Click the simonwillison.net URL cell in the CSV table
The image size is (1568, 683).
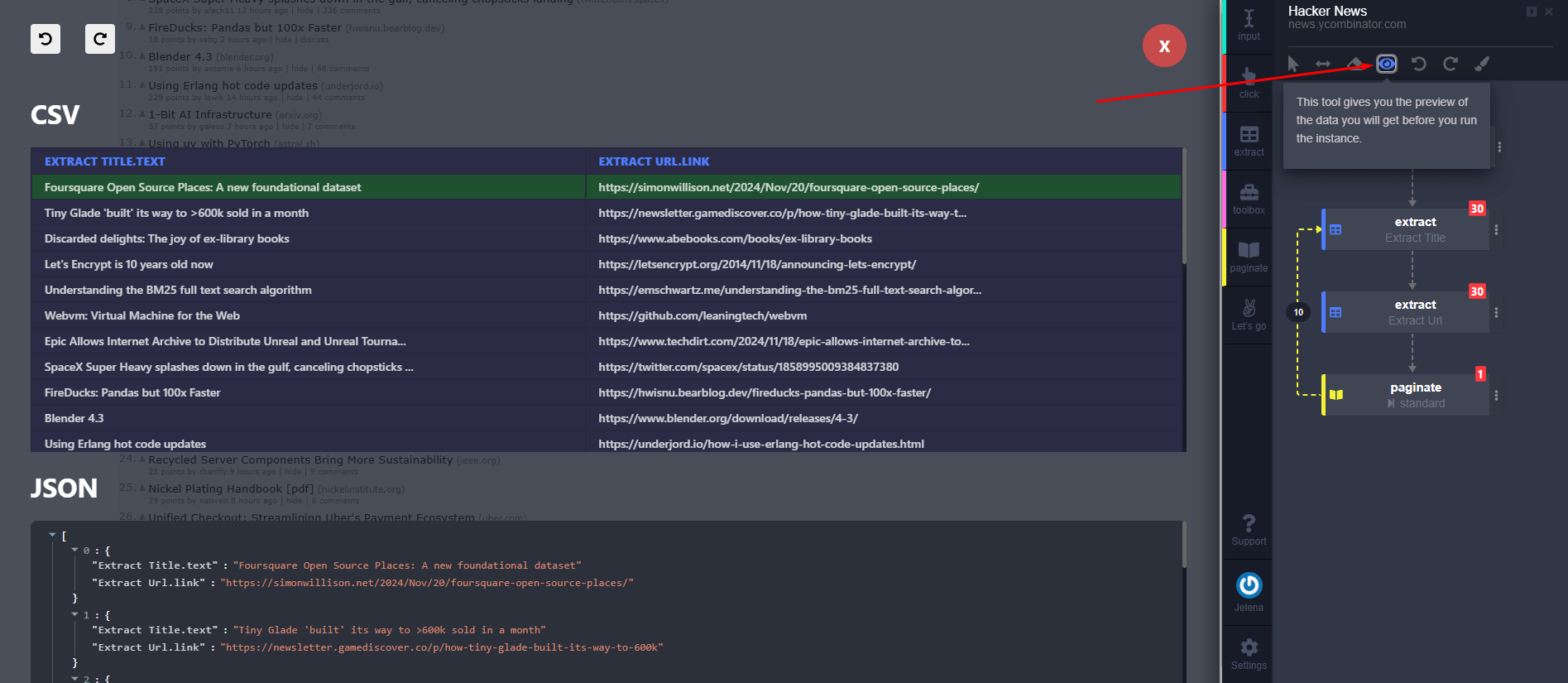point(884,187)
